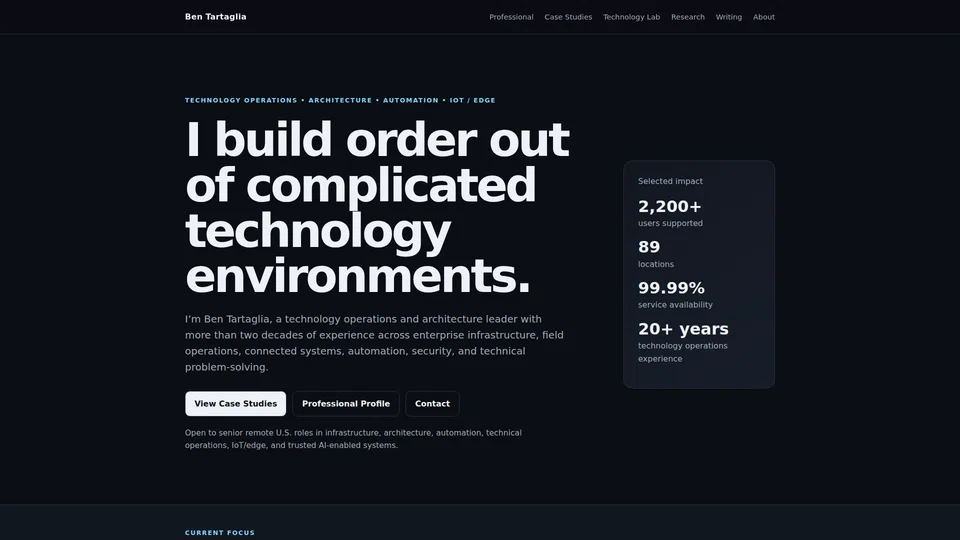Open the Professional Profile button
960x540 pixels.
click(x=346, y=403)
